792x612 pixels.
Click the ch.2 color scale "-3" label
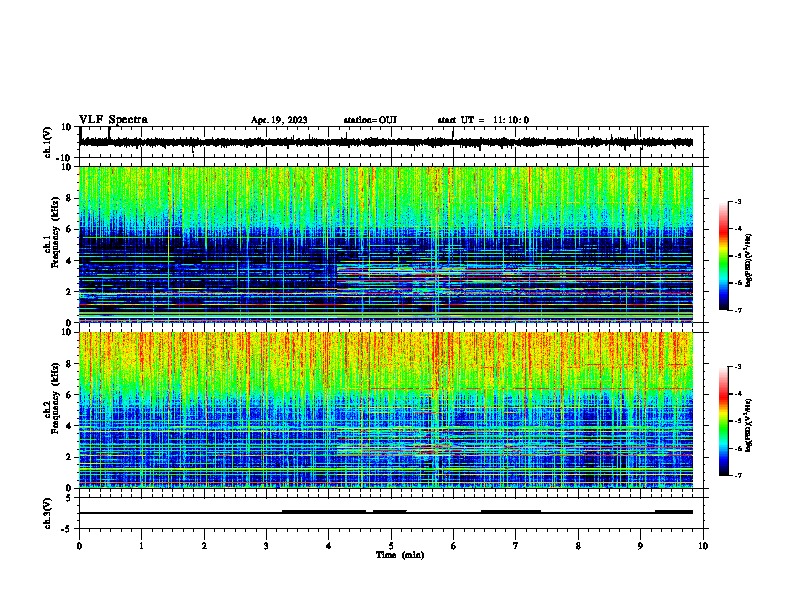click(x=738, y=367)
